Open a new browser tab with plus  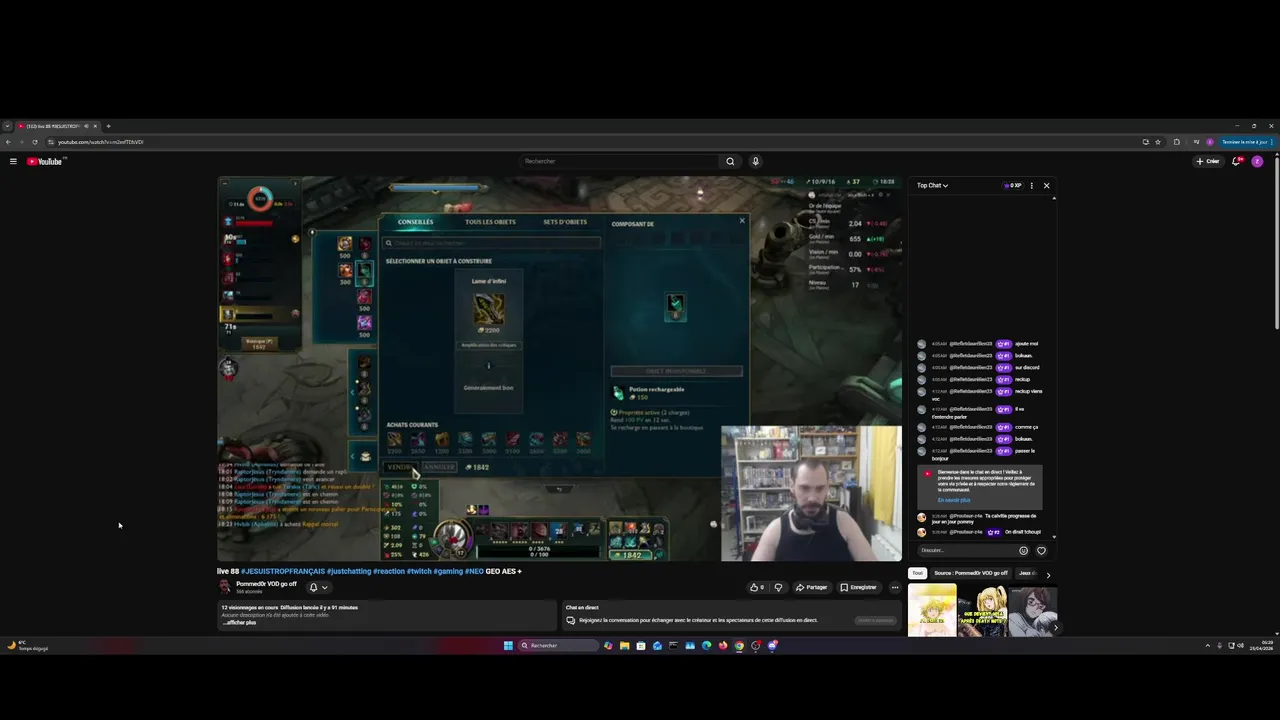click(108, 126)
